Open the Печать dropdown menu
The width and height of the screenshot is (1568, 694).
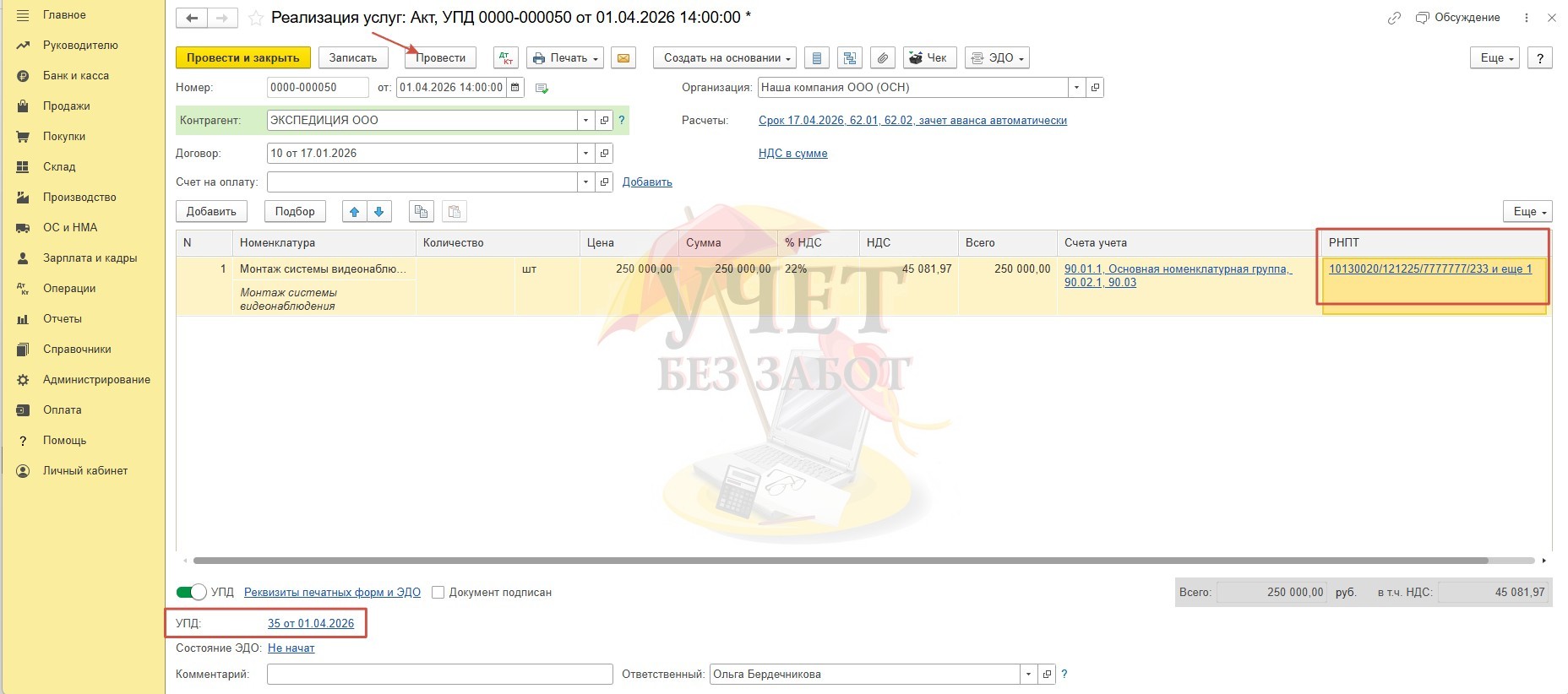point(565,58)
